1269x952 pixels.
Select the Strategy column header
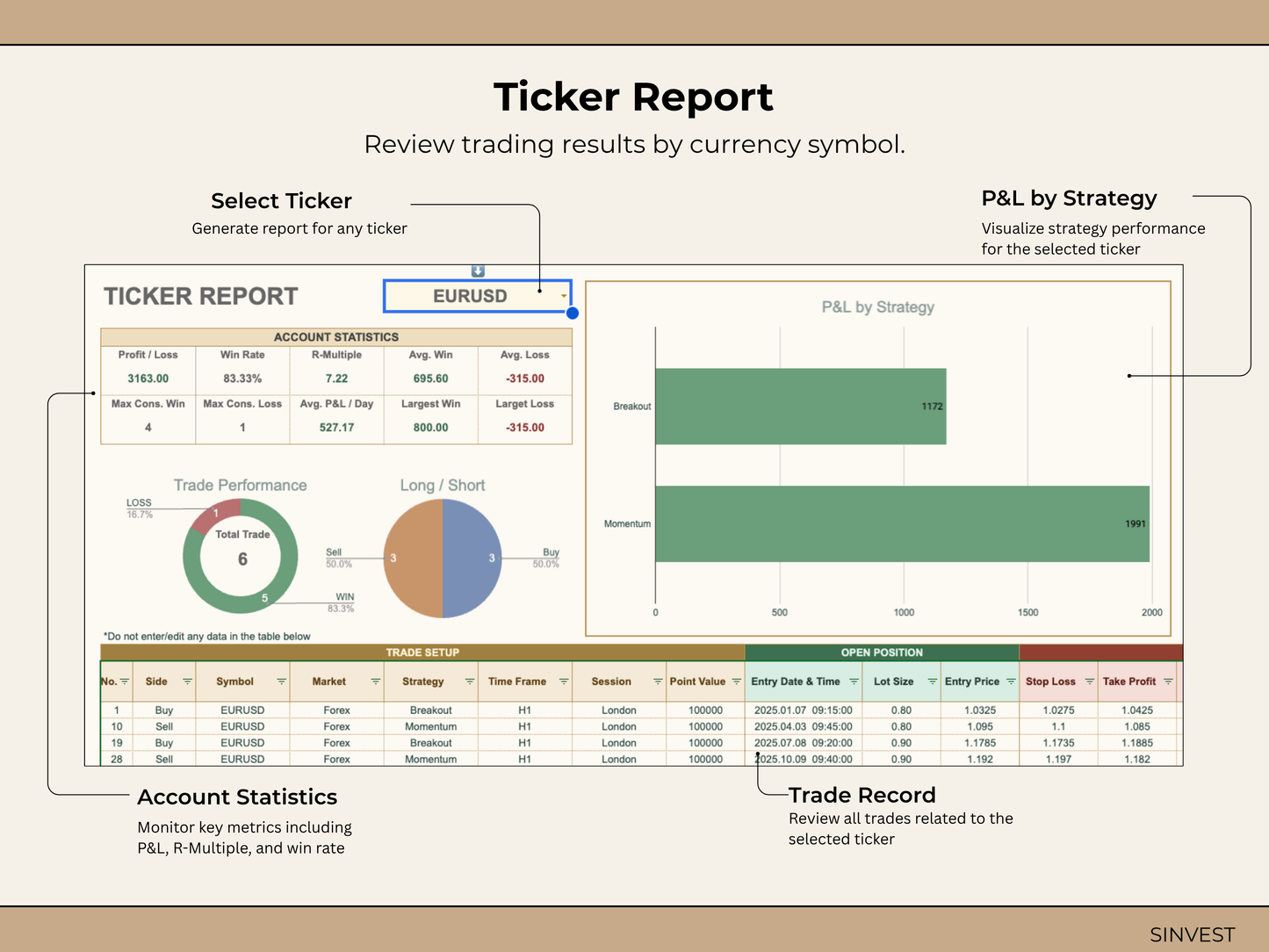(x=430, y=682)
